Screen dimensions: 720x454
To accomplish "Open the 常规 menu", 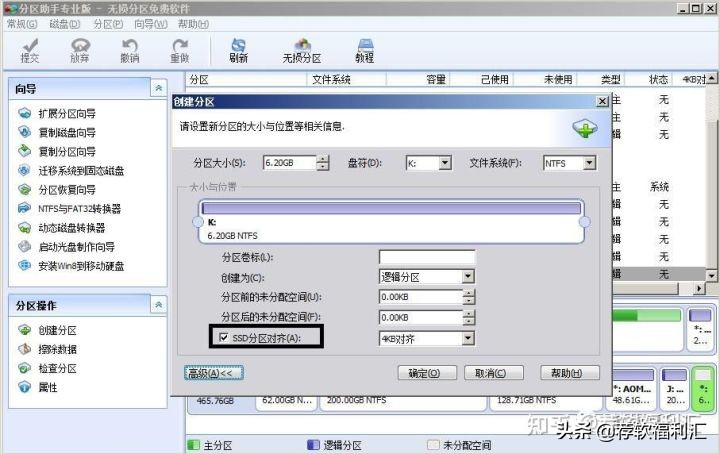I will coord(22,24).
